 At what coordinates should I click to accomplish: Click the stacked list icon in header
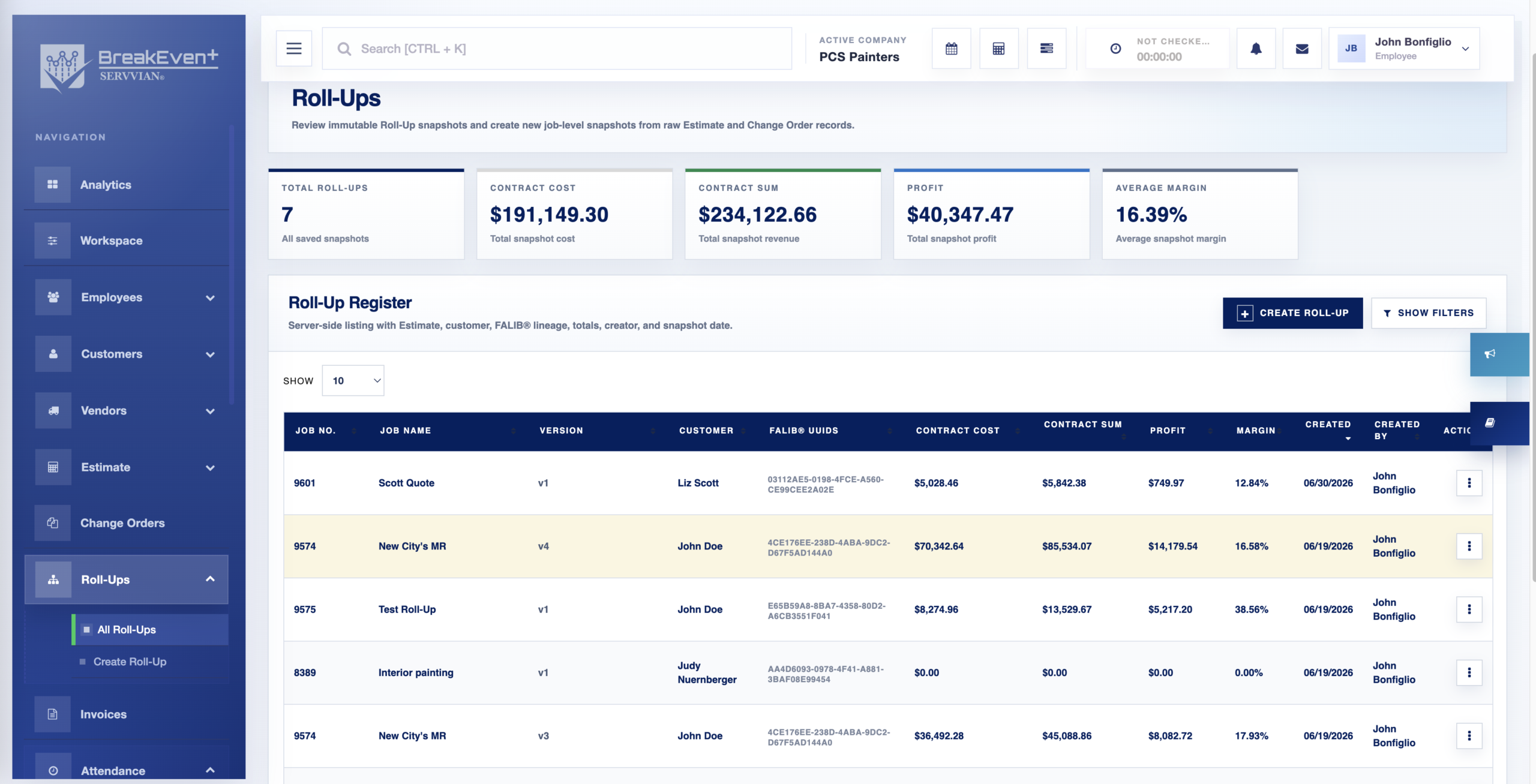click(1046, 49)
